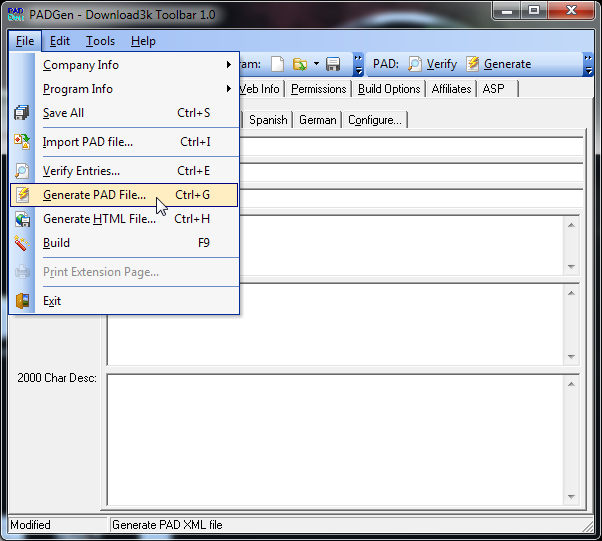Viewport: 602px width, 541px height.
Task: Click the Generate HTML File globe icon
Action: [x=22, y=219]
